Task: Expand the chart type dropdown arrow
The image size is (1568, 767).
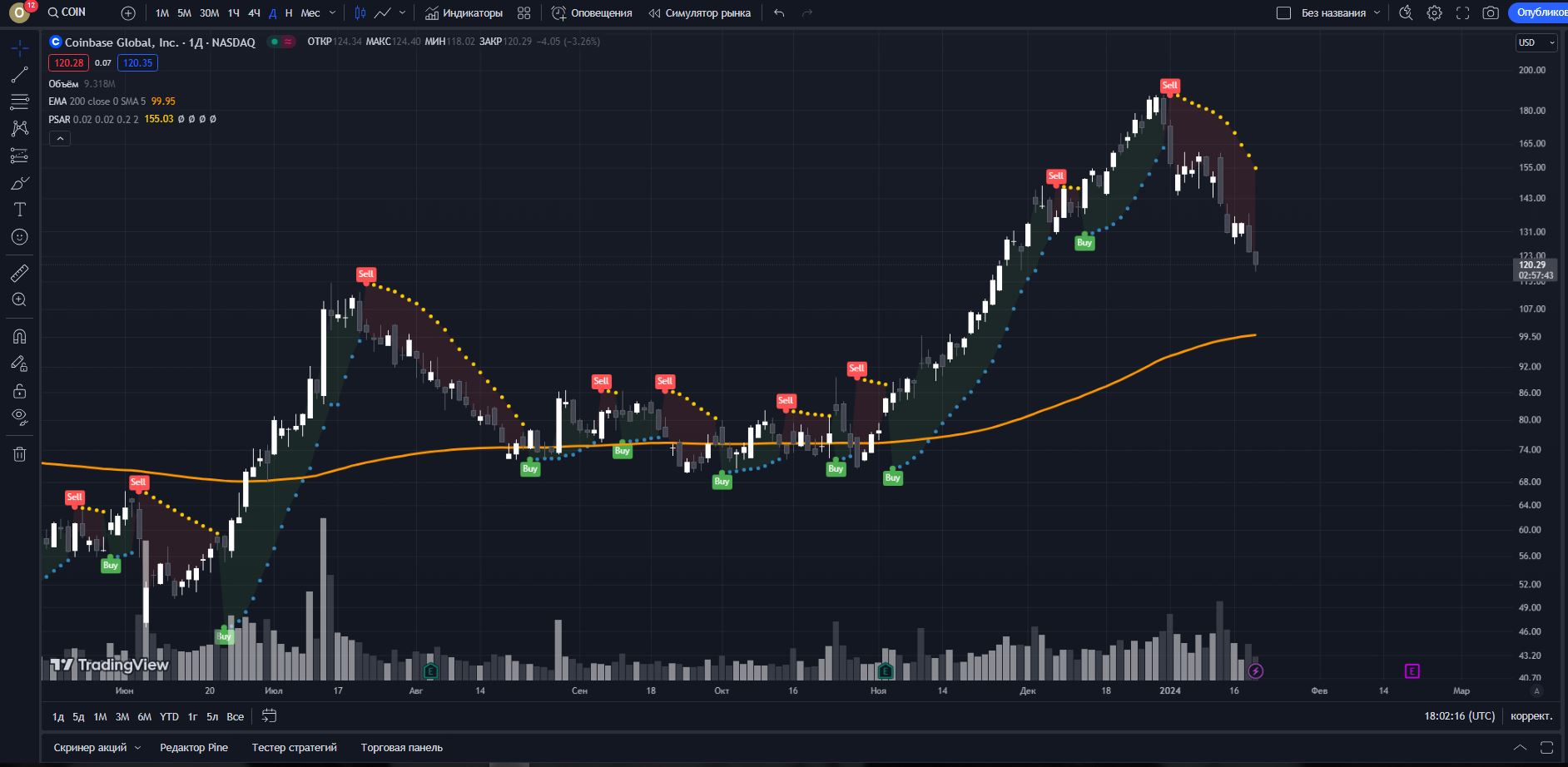Action: pyautogui.click(x=403, y=13)
